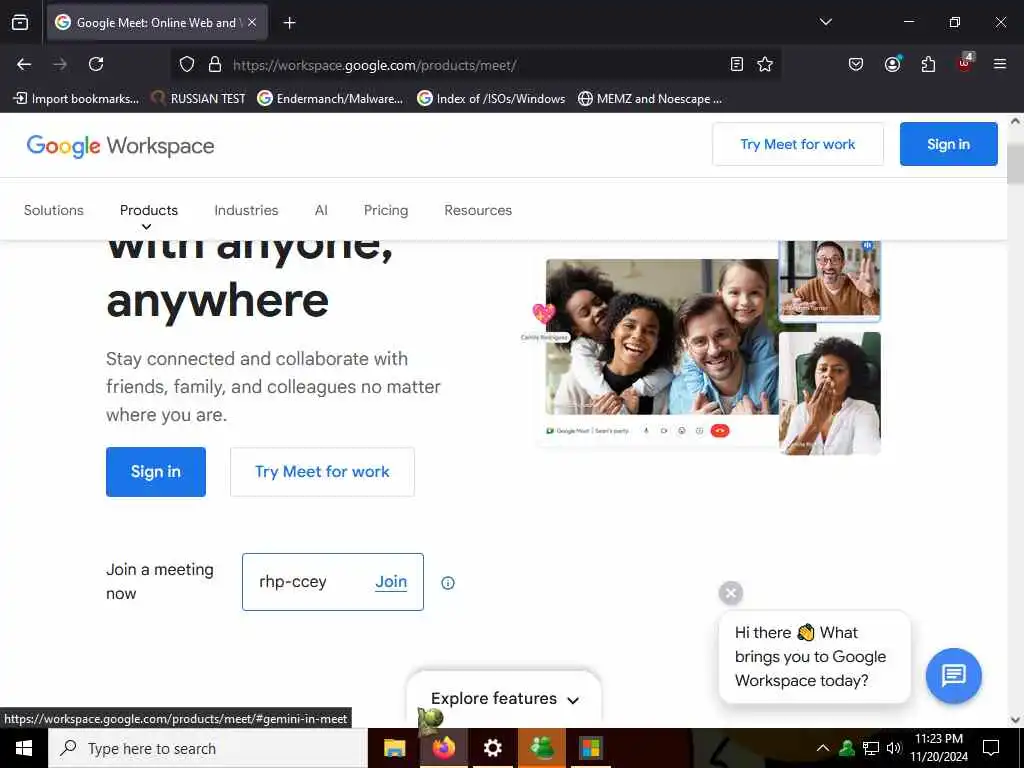Click Try Meet for work button below the headline
Image resolution: width=1024 pixels, height=768 pixels.
pyautogui.click(x=322, y=472)
